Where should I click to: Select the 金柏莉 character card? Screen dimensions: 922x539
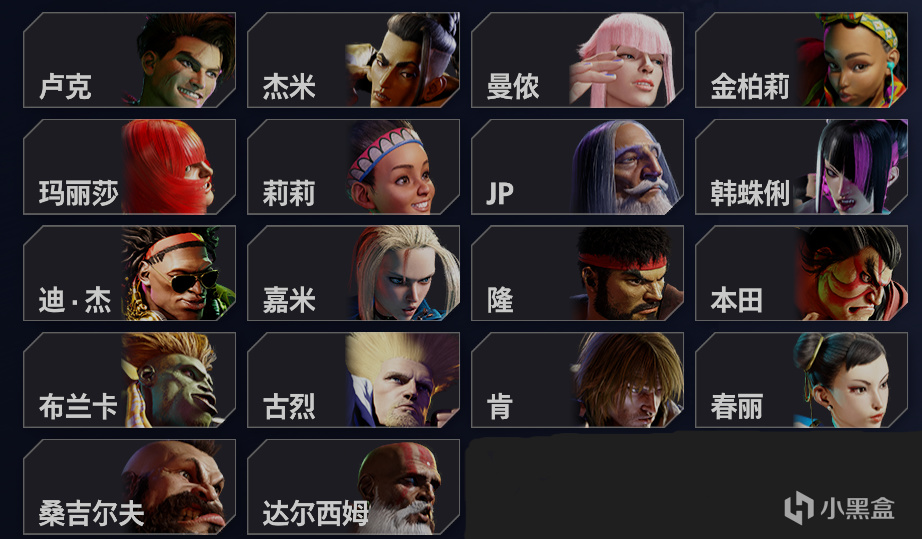(801, 60)
